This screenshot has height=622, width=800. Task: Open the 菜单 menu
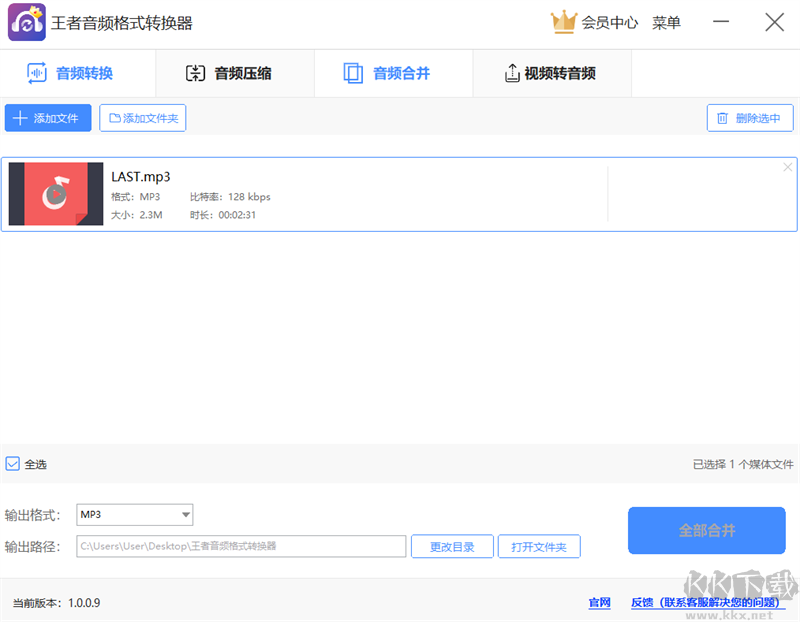coord(667,22)
